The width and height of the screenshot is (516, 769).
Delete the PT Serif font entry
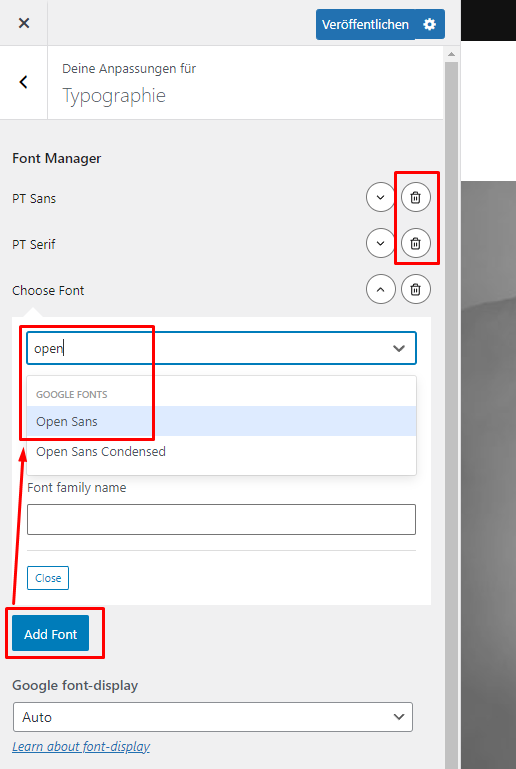click(415, 243)
